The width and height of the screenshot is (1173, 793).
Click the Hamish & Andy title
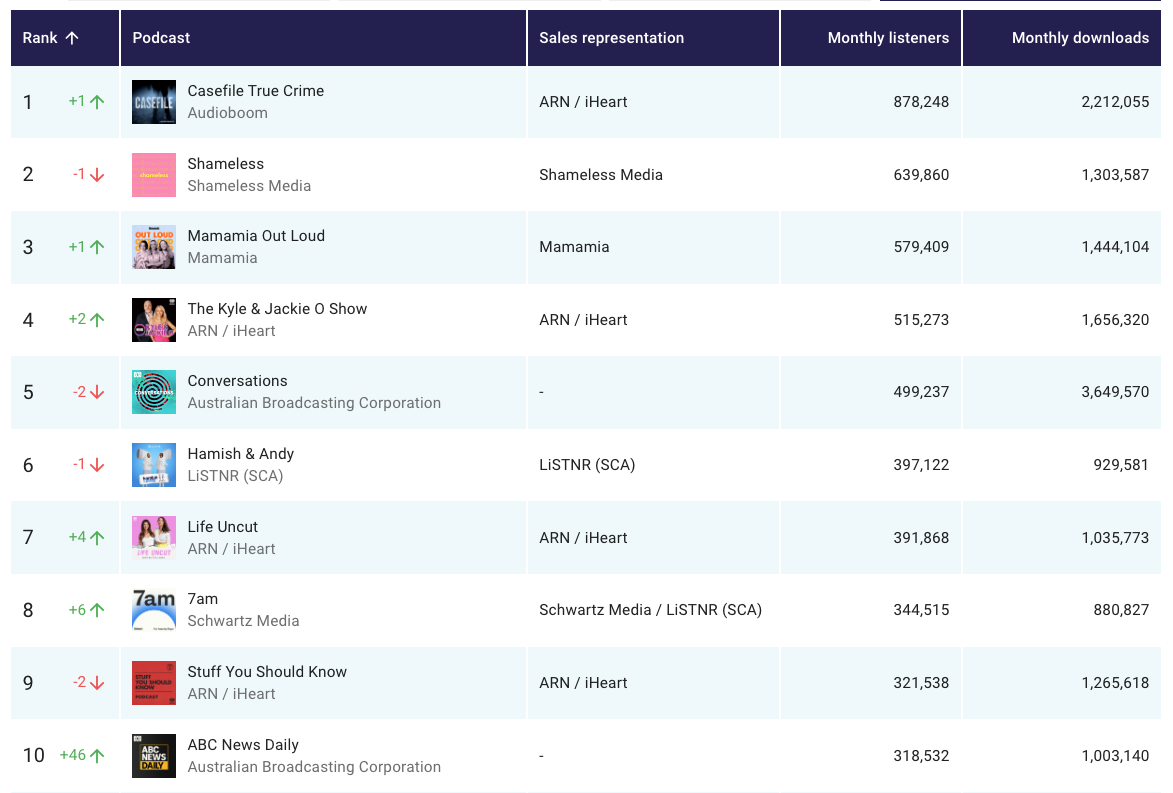[x=241, y=454]
